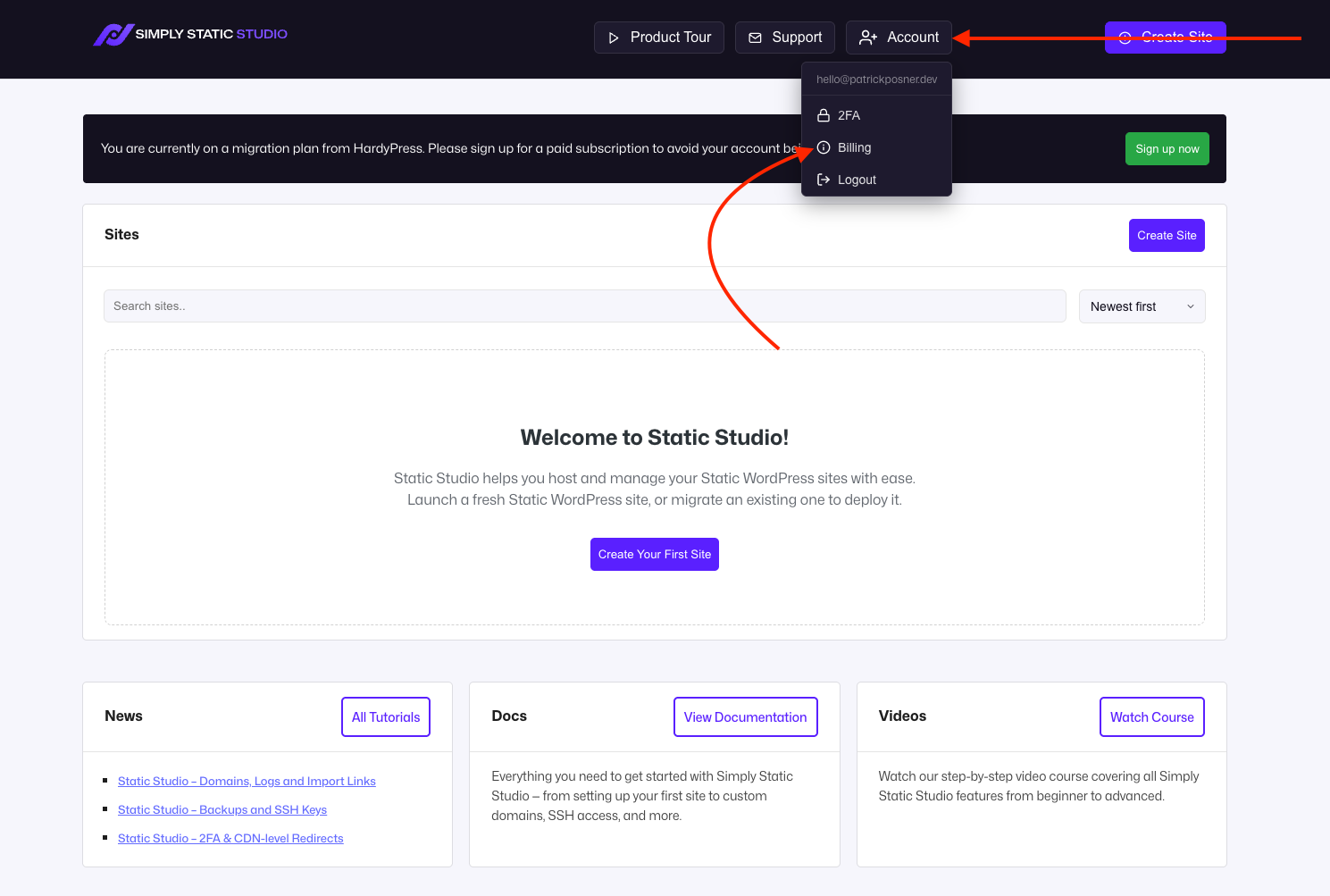The height and width of the screenshot is (896, 1330).
Task: Click the View Documentation button
Action: tap(746, 717)
